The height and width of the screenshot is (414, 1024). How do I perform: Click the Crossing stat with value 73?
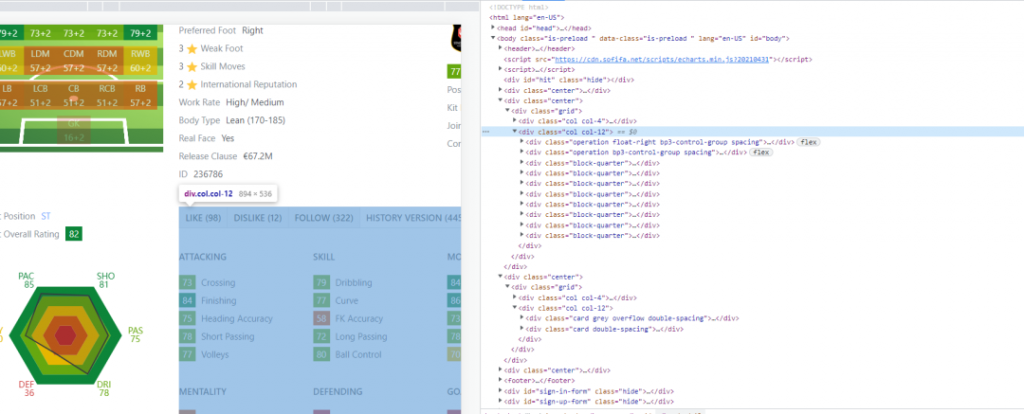[208, 283]
